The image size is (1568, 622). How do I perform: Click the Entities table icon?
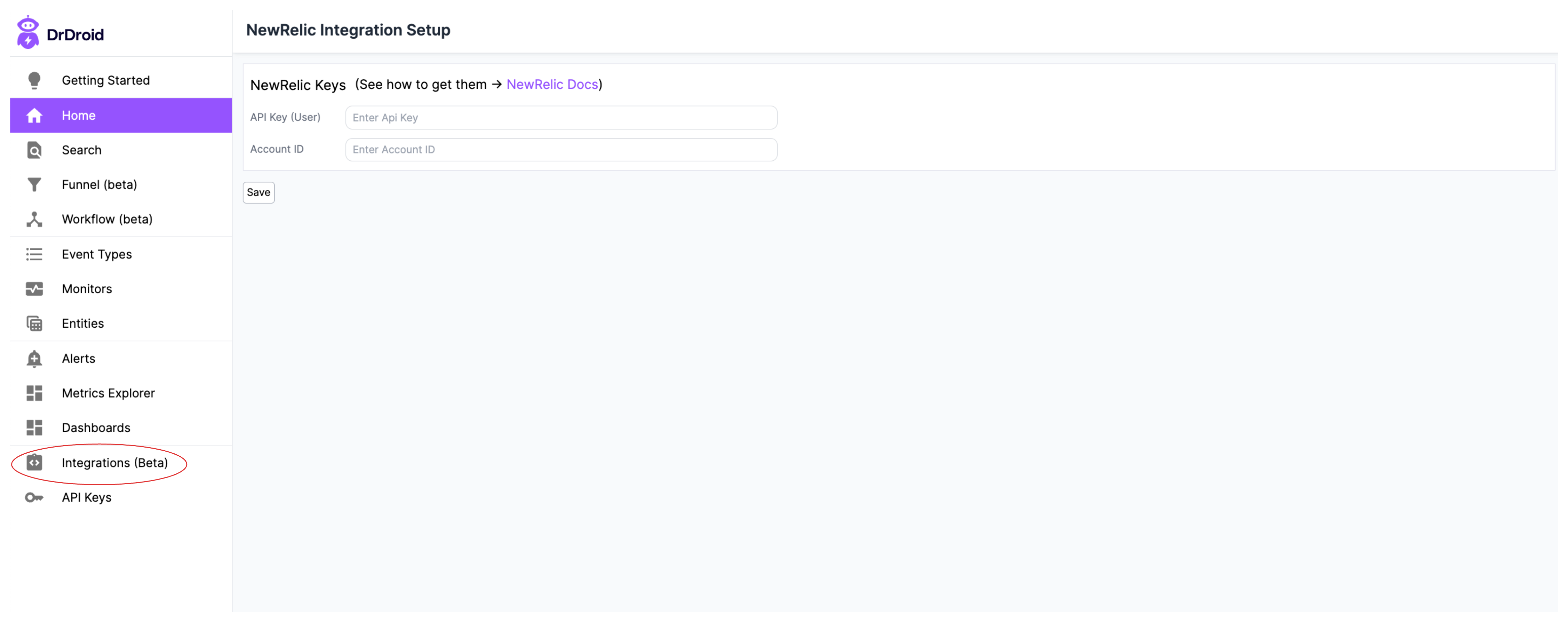point(34,324)
